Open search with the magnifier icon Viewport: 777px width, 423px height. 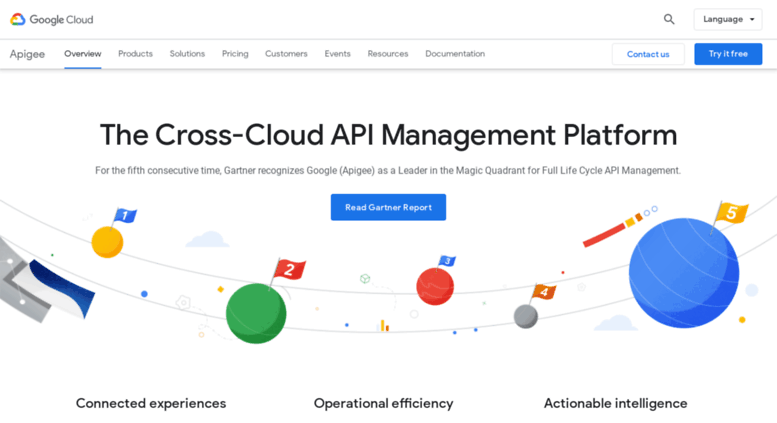tap(669, 19)
